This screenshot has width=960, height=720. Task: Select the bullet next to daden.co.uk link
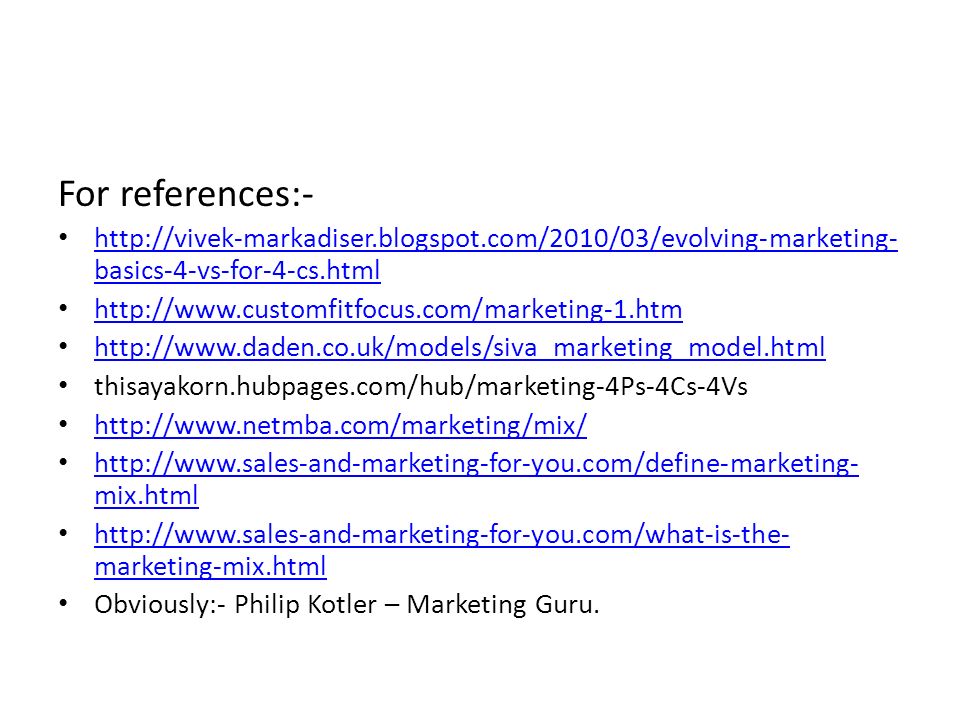click(64, 346)
